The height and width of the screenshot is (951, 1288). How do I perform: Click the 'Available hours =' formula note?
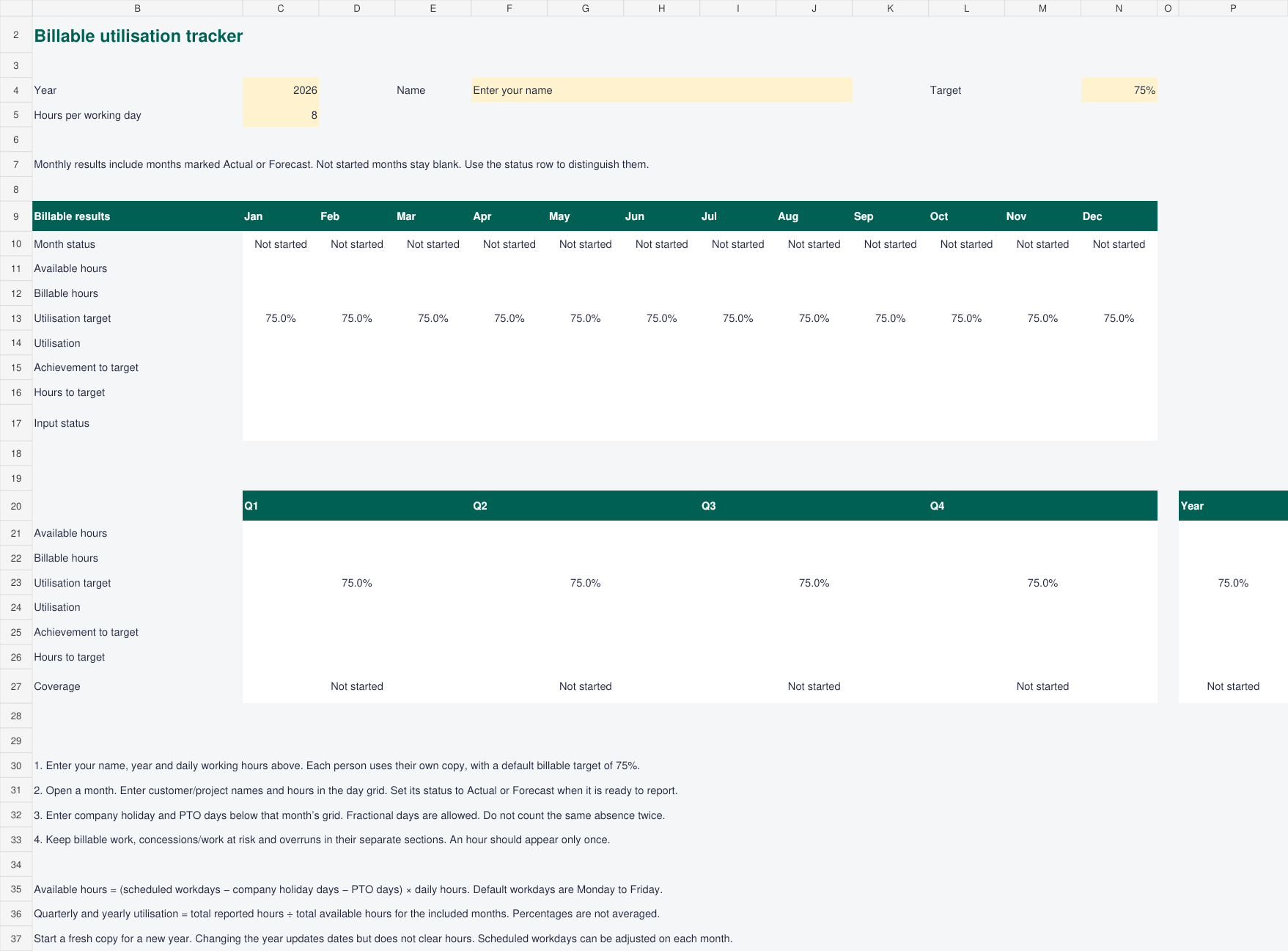[348, 889]
